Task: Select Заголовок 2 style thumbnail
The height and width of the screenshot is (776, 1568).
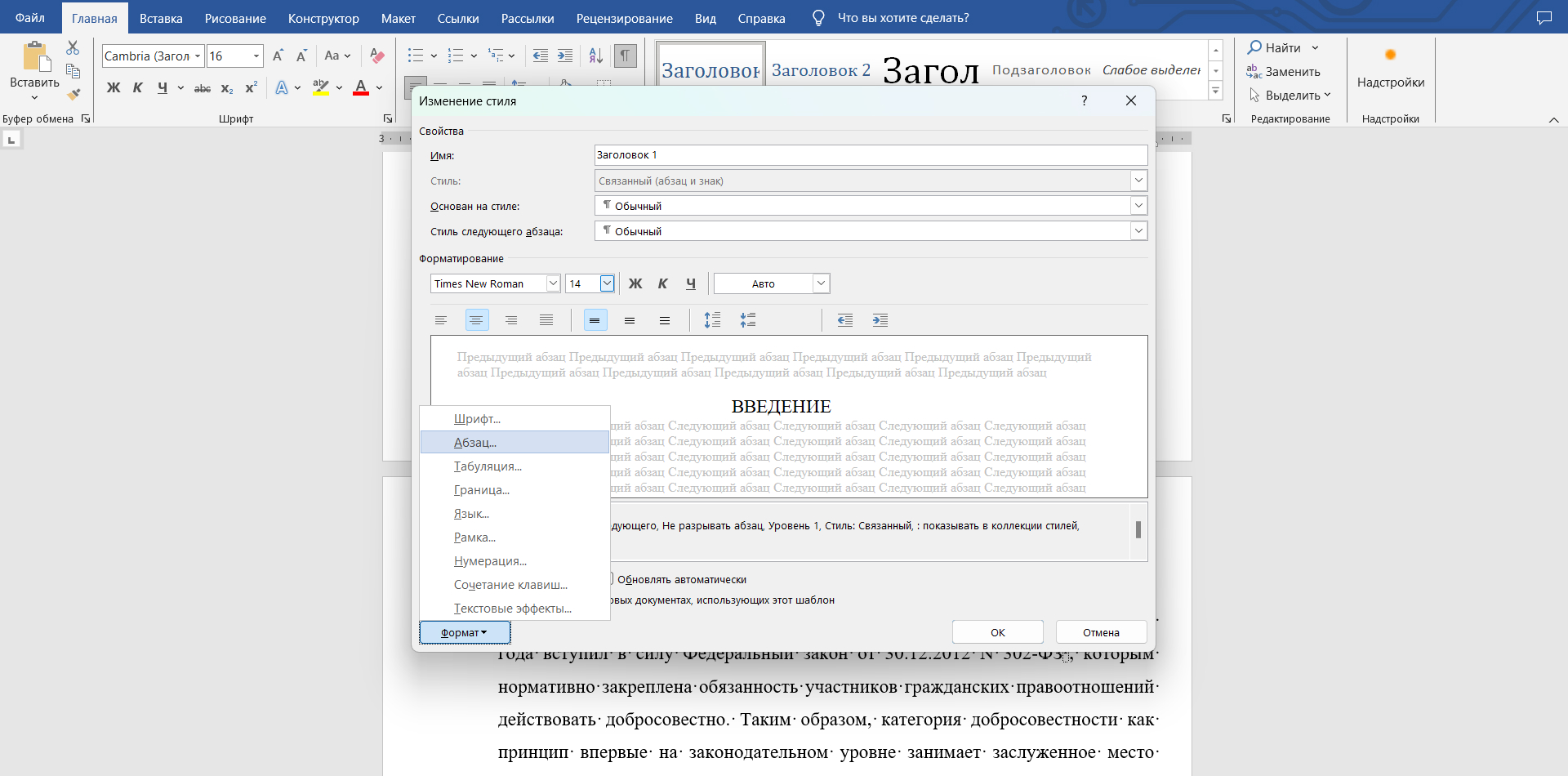Action: 821,70
